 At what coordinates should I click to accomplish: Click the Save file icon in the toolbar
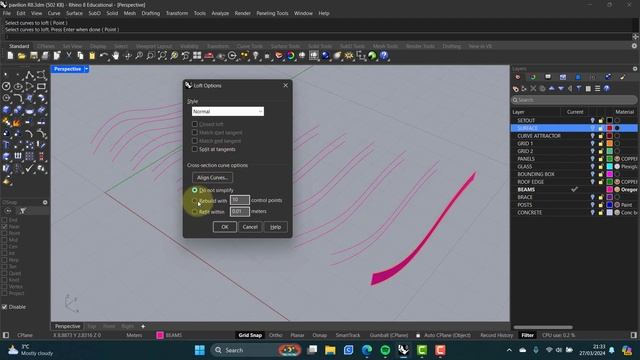pyautogui.click(x=33, y=56)
